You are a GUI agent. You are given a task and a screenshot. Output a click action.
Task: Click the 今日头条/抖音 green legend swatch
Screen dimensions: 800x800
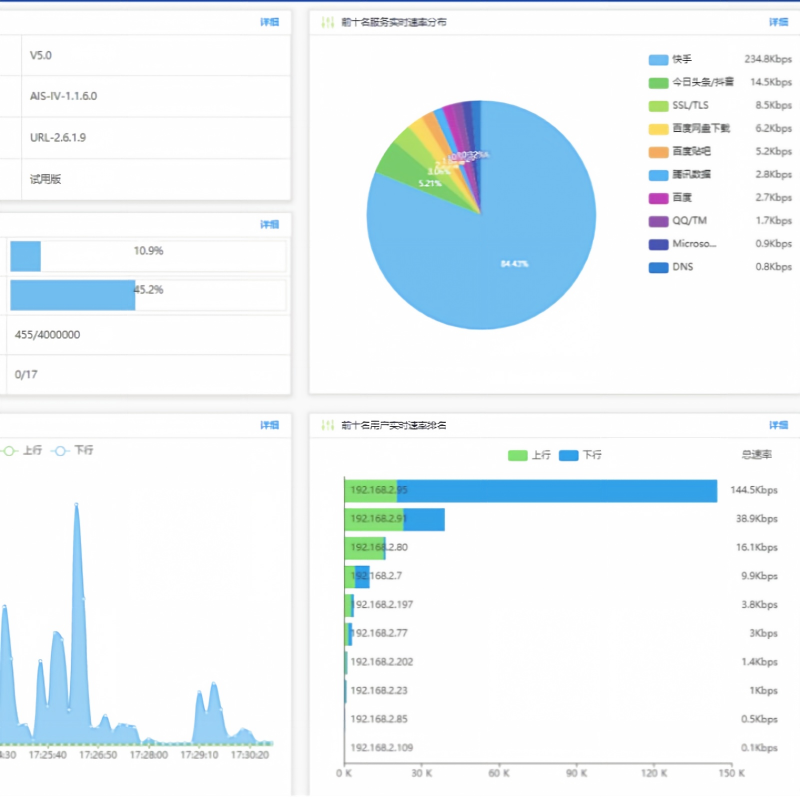coord(658,83)
